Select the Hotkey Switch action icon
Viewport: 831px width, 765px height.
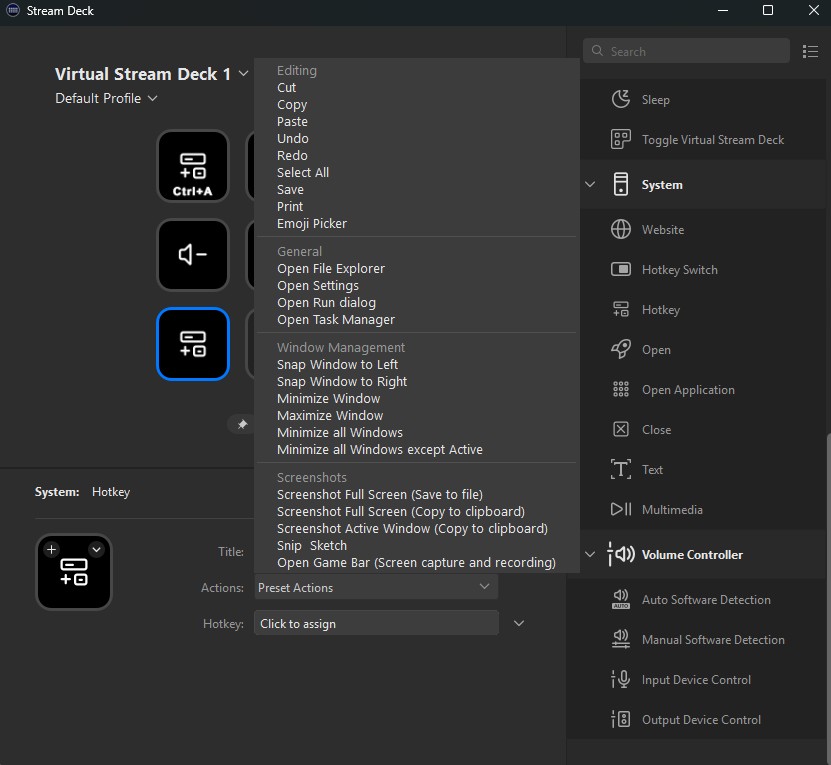click(x=621, y=270)
